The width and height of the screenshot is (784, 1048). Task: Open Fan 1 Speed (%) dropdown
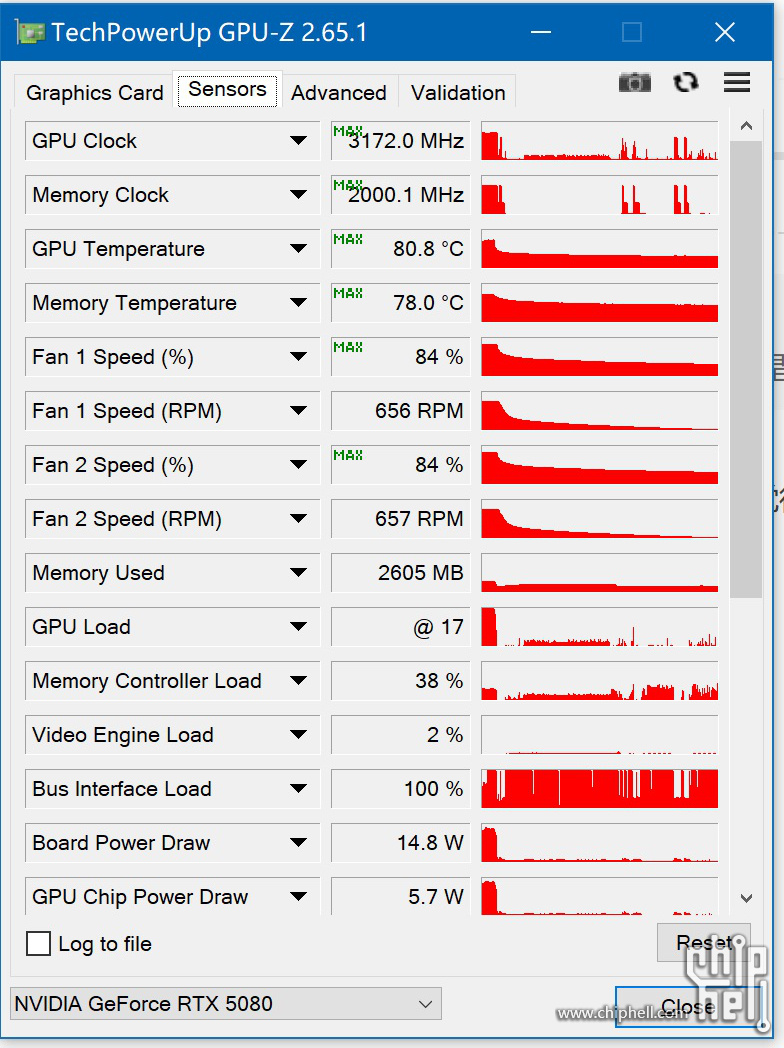(x=298, y=356)
